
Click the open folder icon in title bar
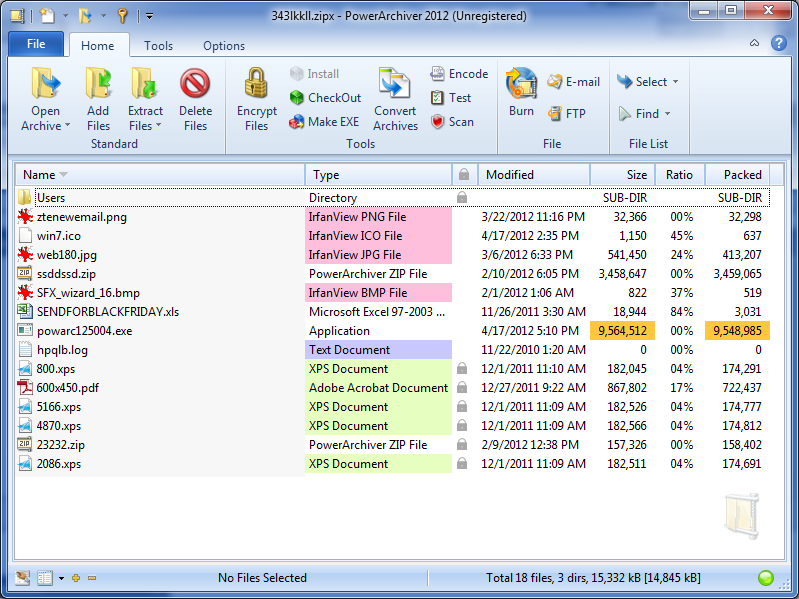click(x=85, y=16)
